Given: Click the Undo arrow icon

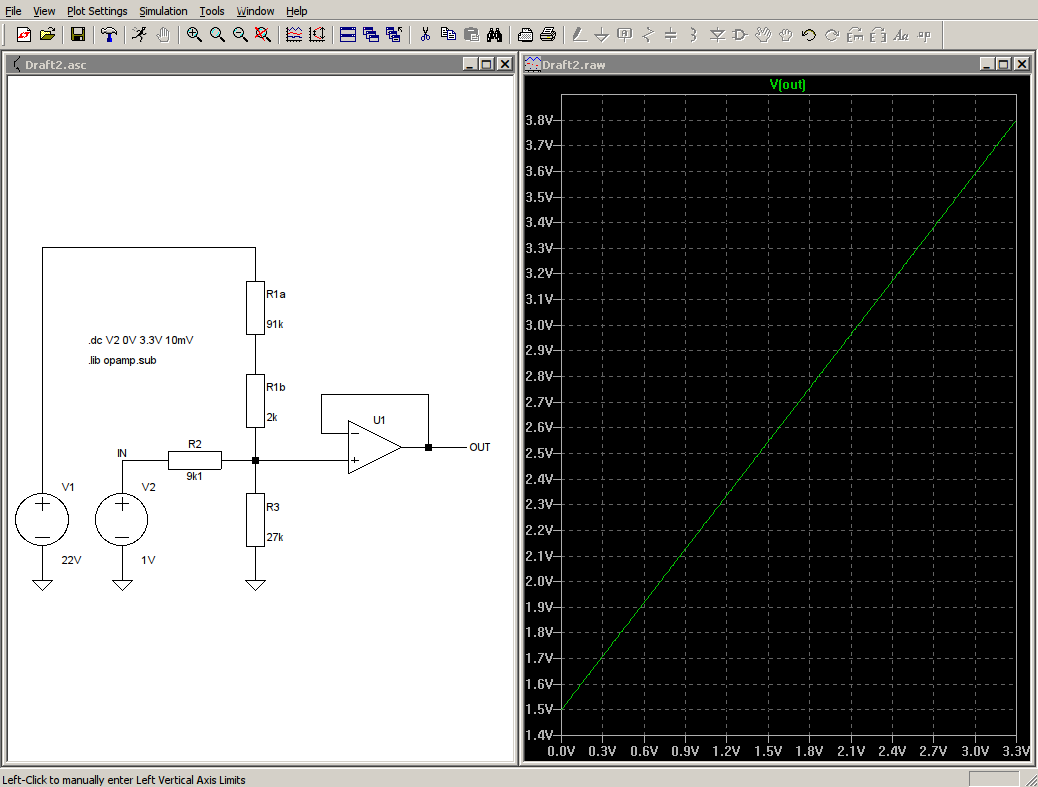Looking at the screenshot, I should 809,34.
